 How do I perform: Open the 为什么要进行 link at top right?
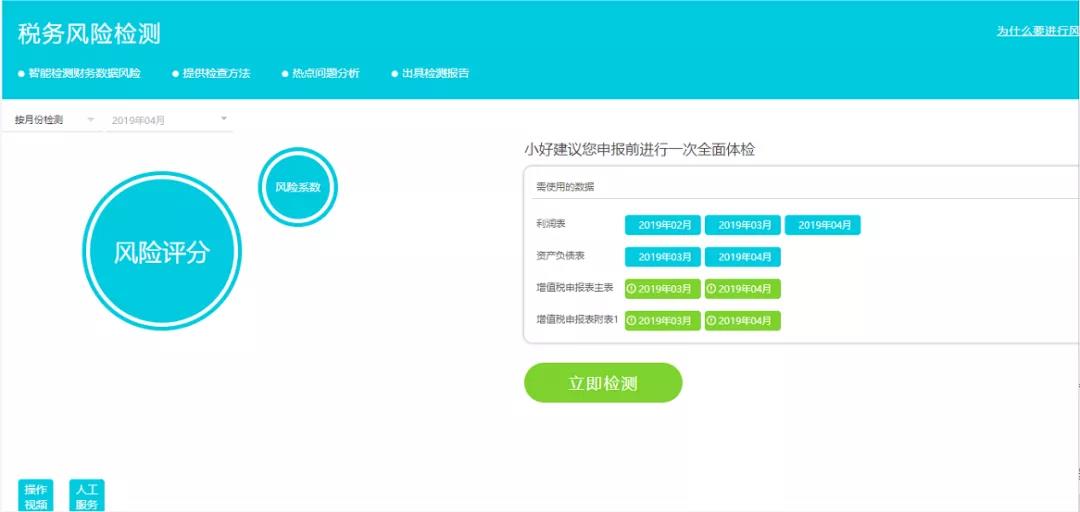click(1037, 31)
